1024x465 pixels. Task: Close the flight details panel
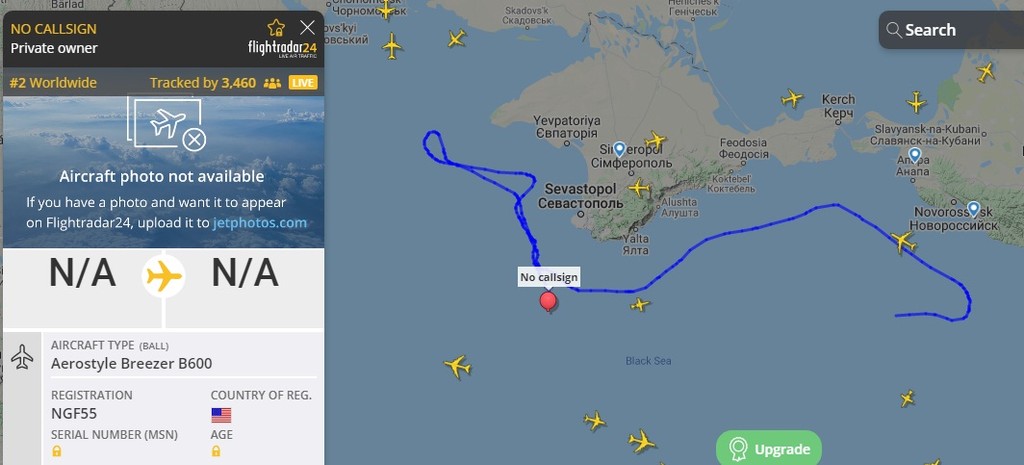(307, 27)
